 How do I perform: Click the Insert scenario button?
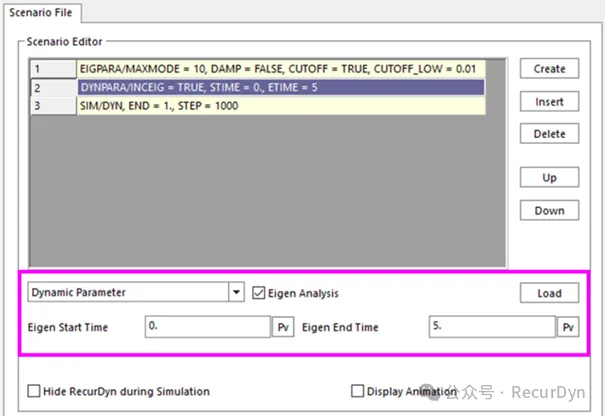tap(549, 102)
